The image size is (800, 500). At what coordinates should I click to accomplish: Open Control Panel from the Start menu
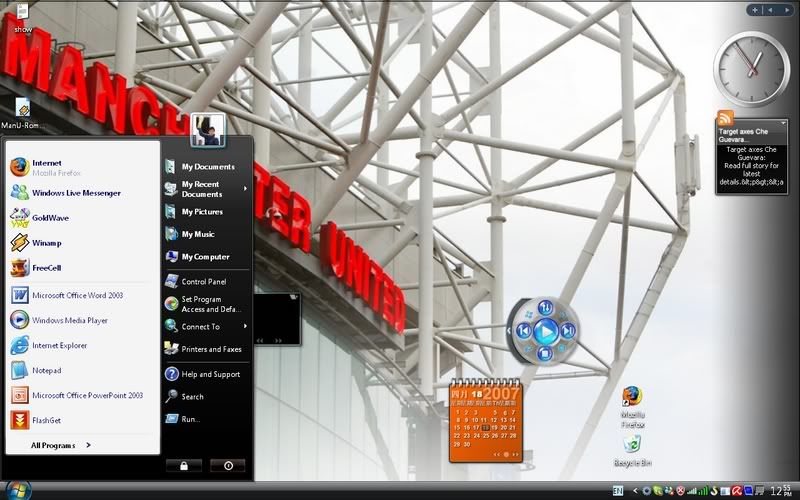tap(203, 282)
